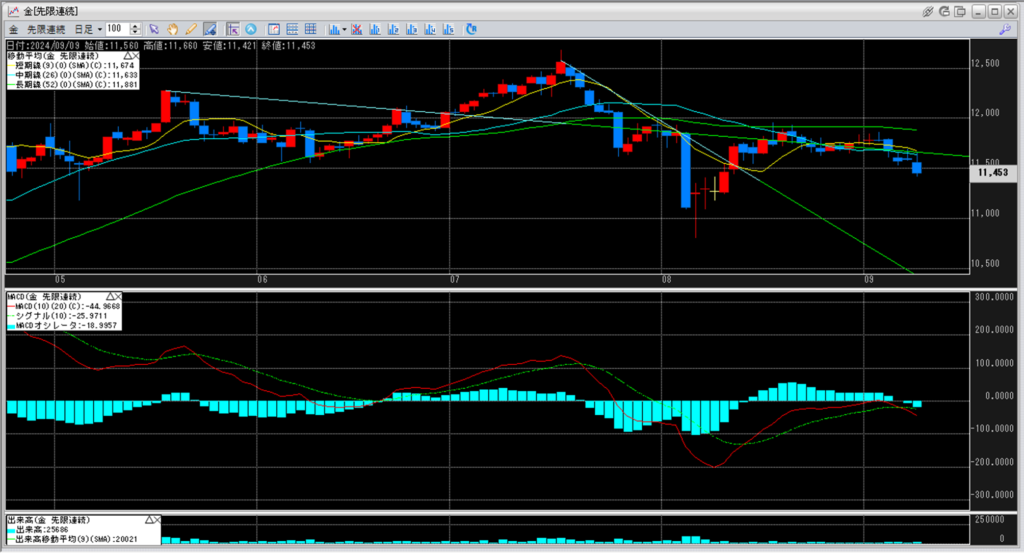Click the 先限連続 contract label
This screenshot has height=553, width=1024.
[44, 29]
